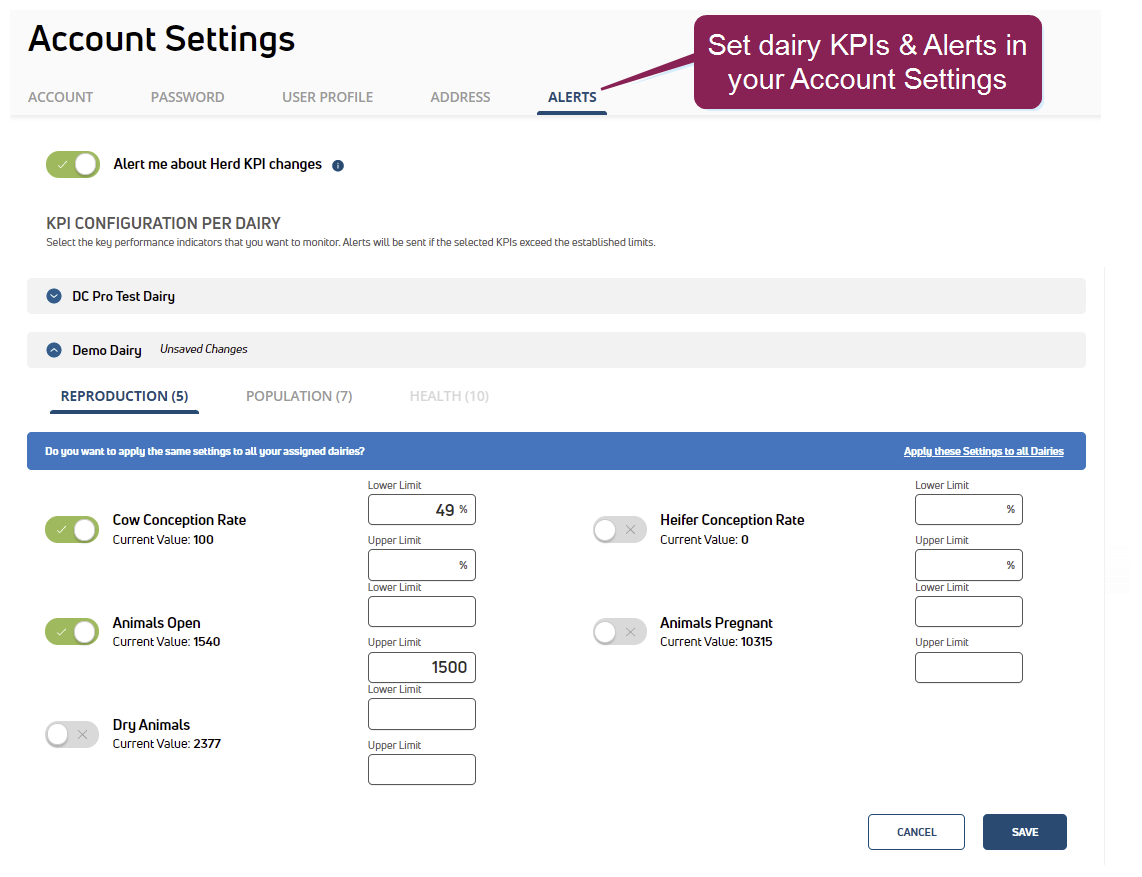Image resolution: width=1142 pixels, height=877 pixels.
Task: Click the Animals Open upper limit field
Action: (421, 667)
